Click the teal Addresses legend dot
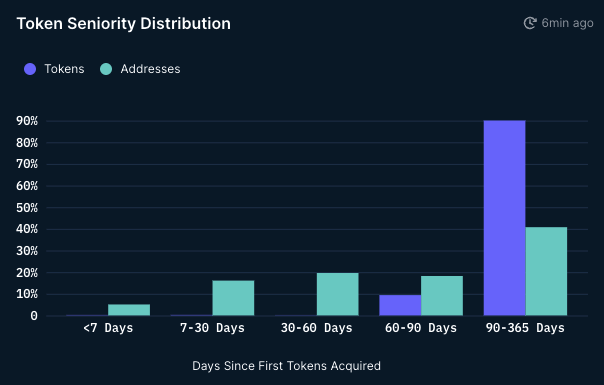Viewport: 604px width, 385px height. [106, 69]
